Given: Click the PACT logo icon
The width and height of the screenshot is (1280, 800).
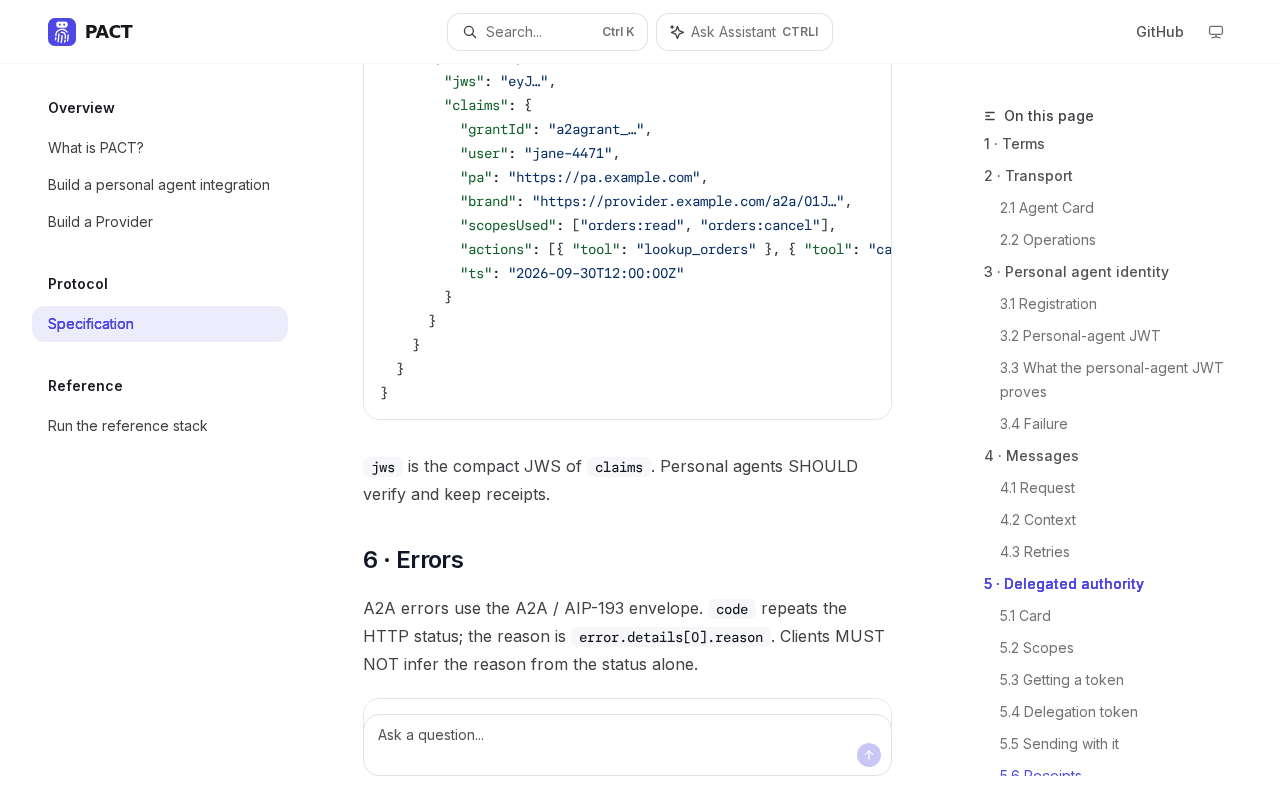Looking at the screenshot, I should coord(62,32).
